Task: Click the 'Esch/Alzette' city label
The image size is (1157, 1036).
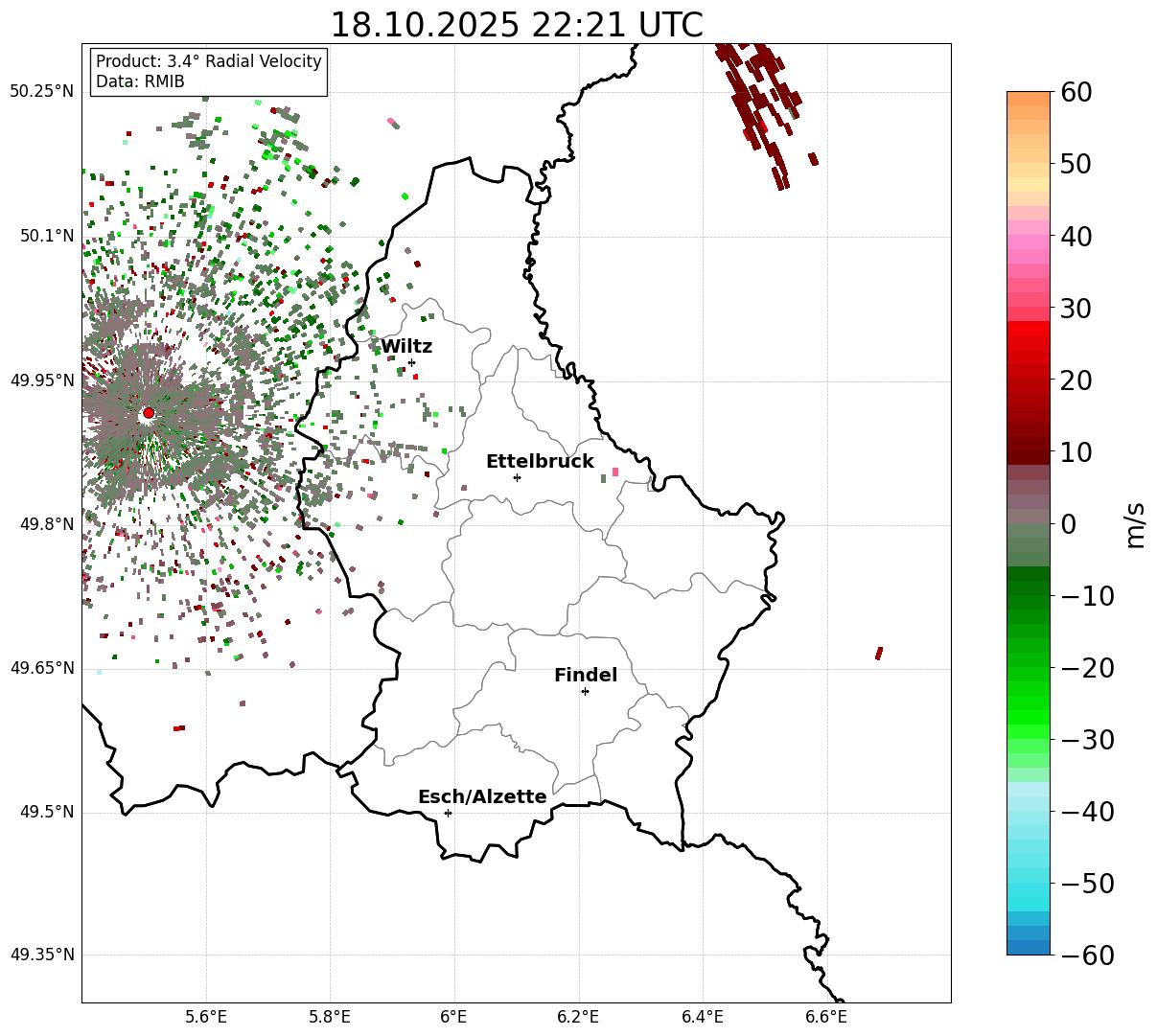Action: tap(482, 797)
